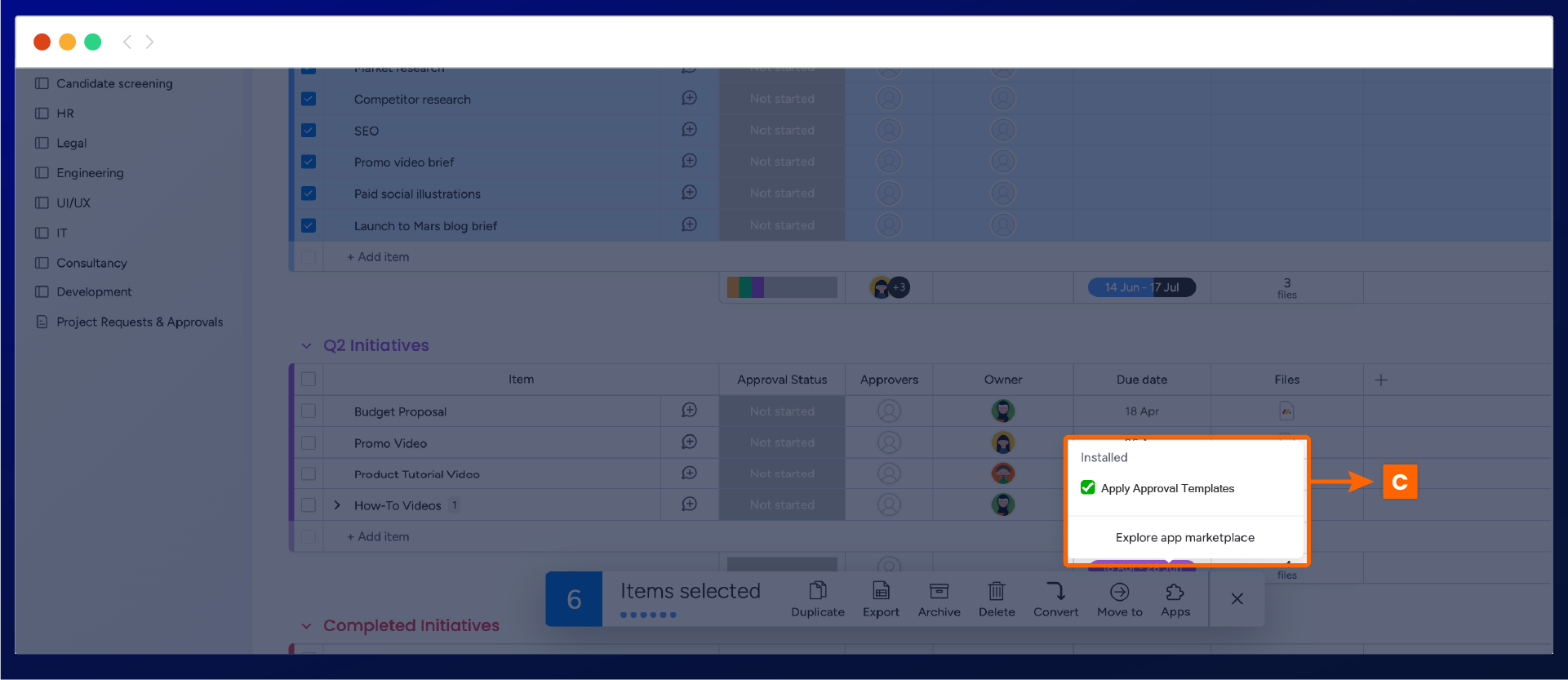This screenshot has width=1568, height=680.
Task: Check the Promo Video row checkbox
Action: (x=309, y=443)
